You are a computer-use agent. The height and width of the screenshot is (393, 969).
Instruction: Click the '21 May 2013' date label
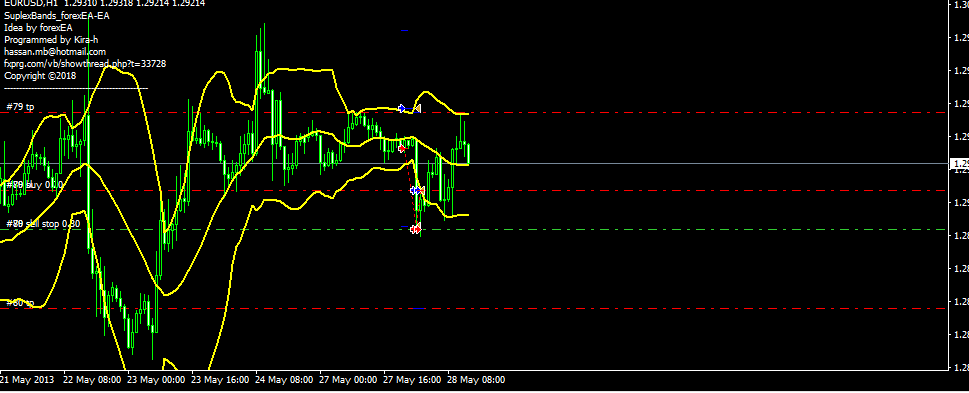click(27, 379)
